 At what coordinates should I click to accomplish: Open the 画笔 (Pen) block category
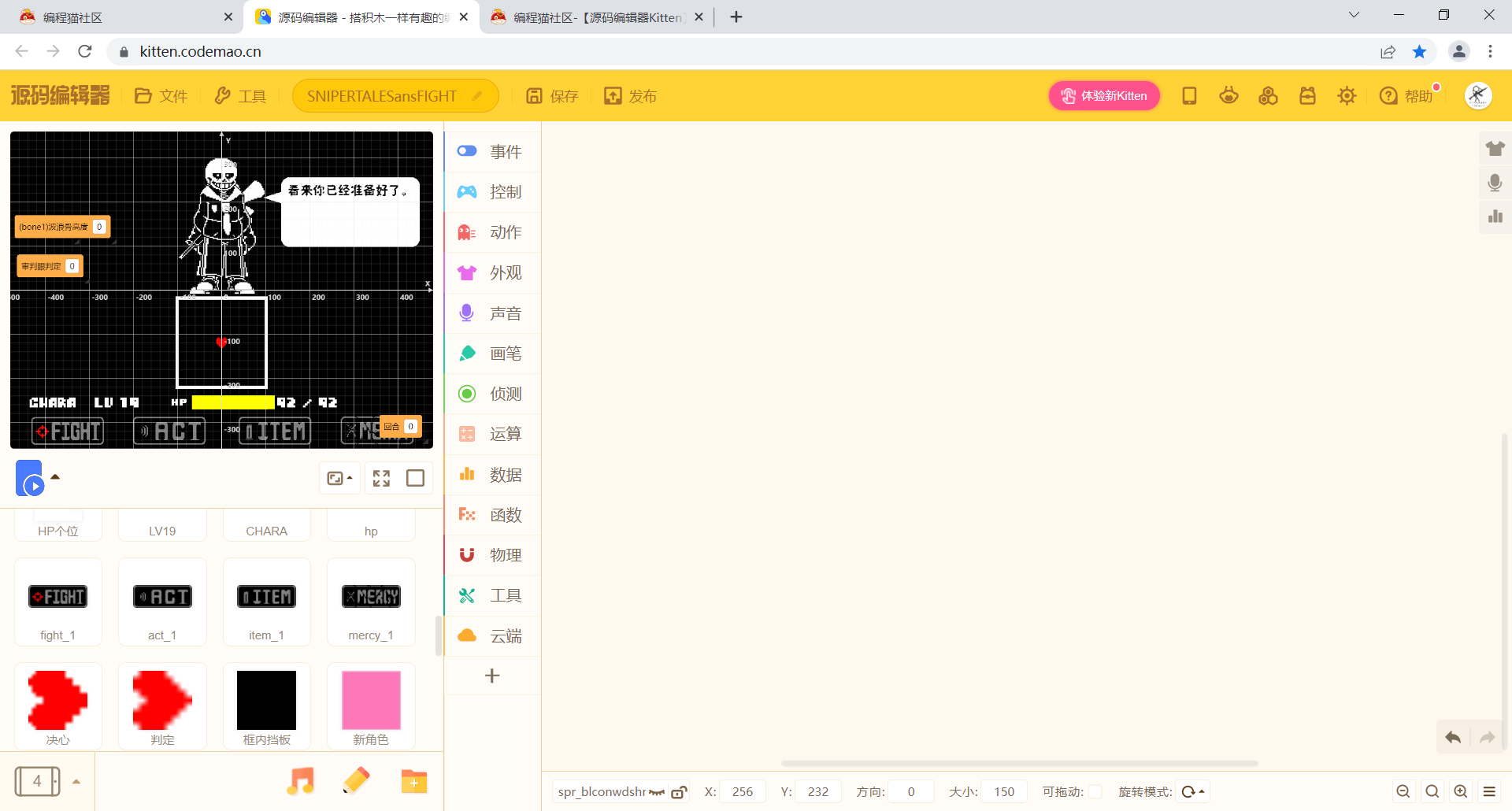[x=492, y=354]
